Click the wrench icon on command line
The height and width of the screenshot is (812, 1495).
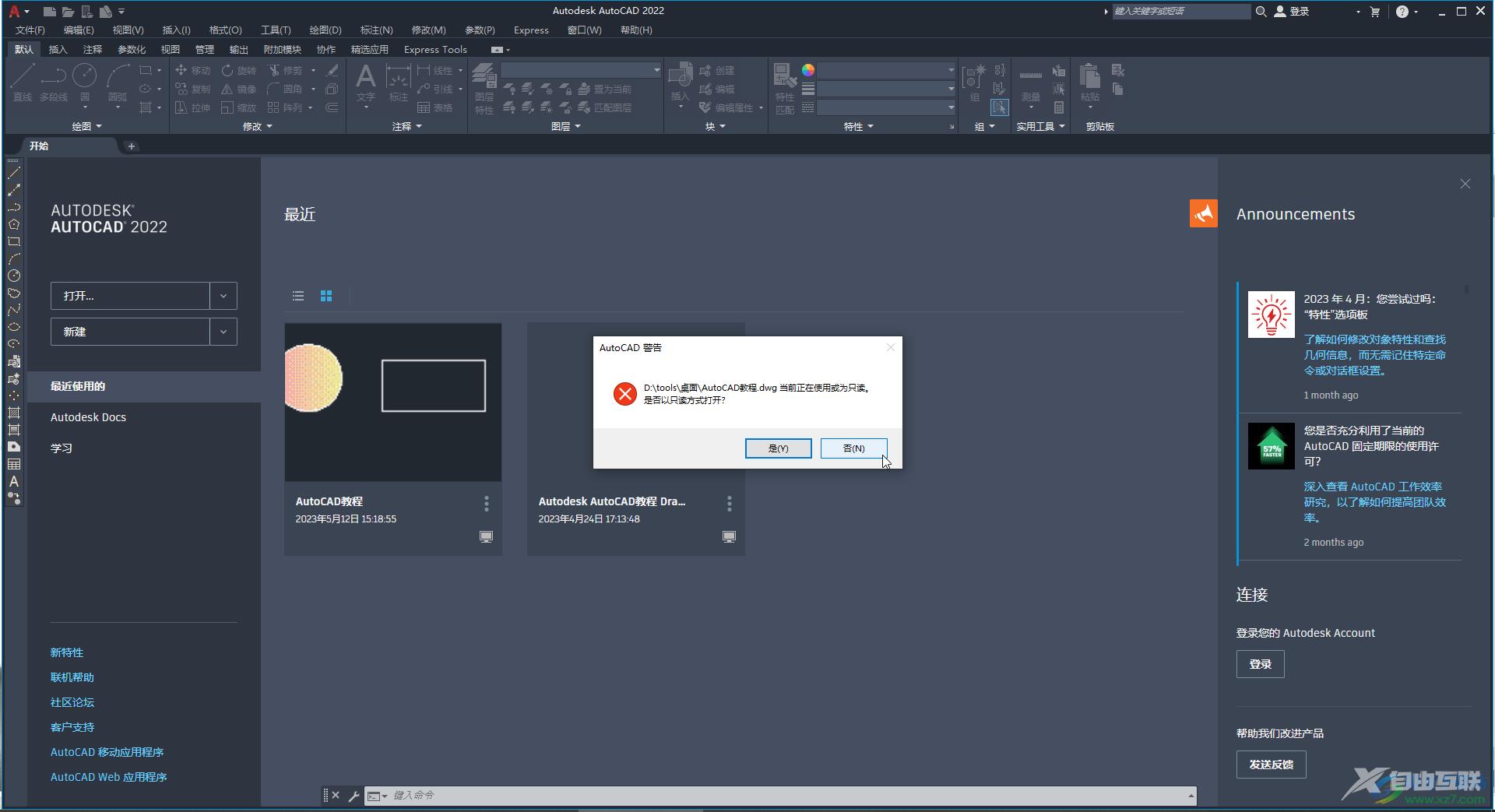point(354,796)
